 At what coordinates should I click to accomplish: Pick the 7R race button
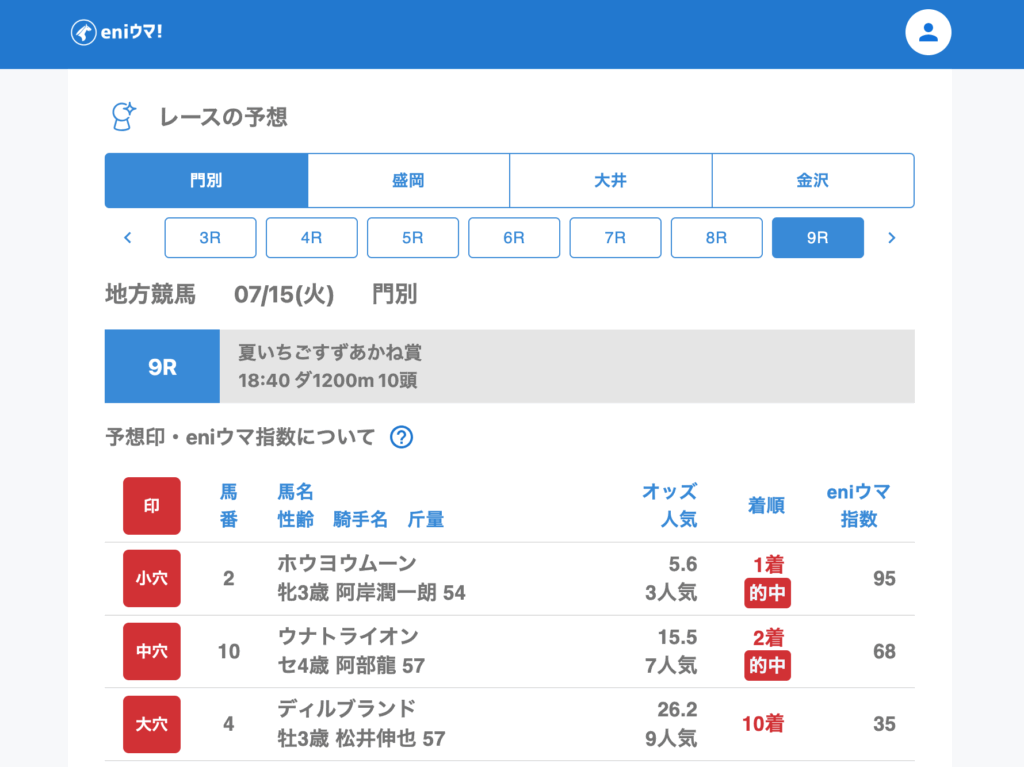coord(615,238)
